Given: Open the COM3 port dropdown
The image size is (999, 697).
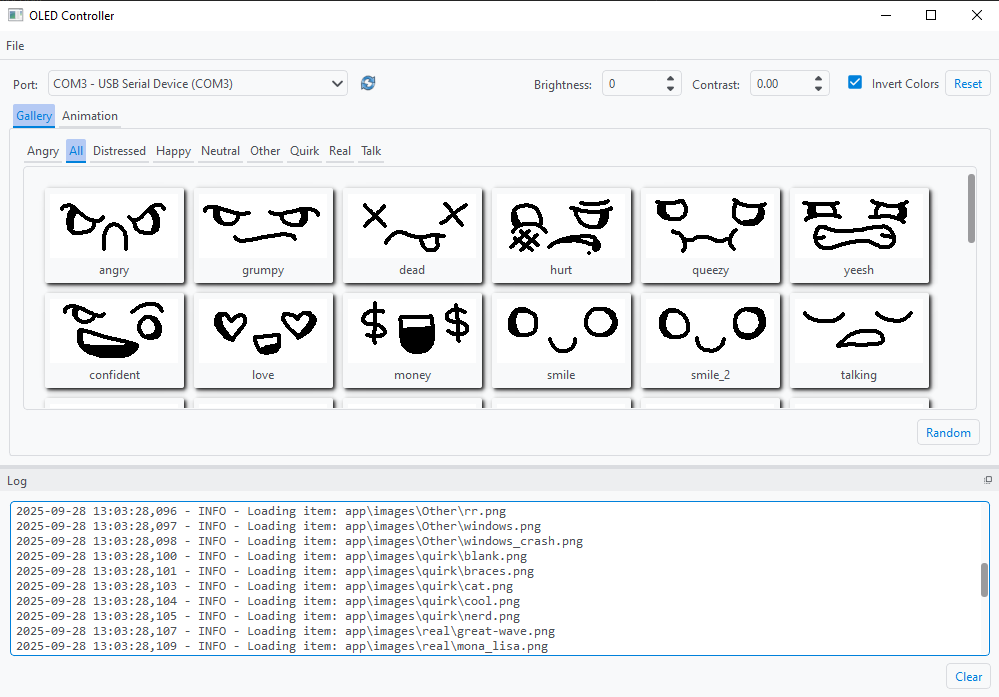Looking at the screenshot, I should tap(198, 83).
